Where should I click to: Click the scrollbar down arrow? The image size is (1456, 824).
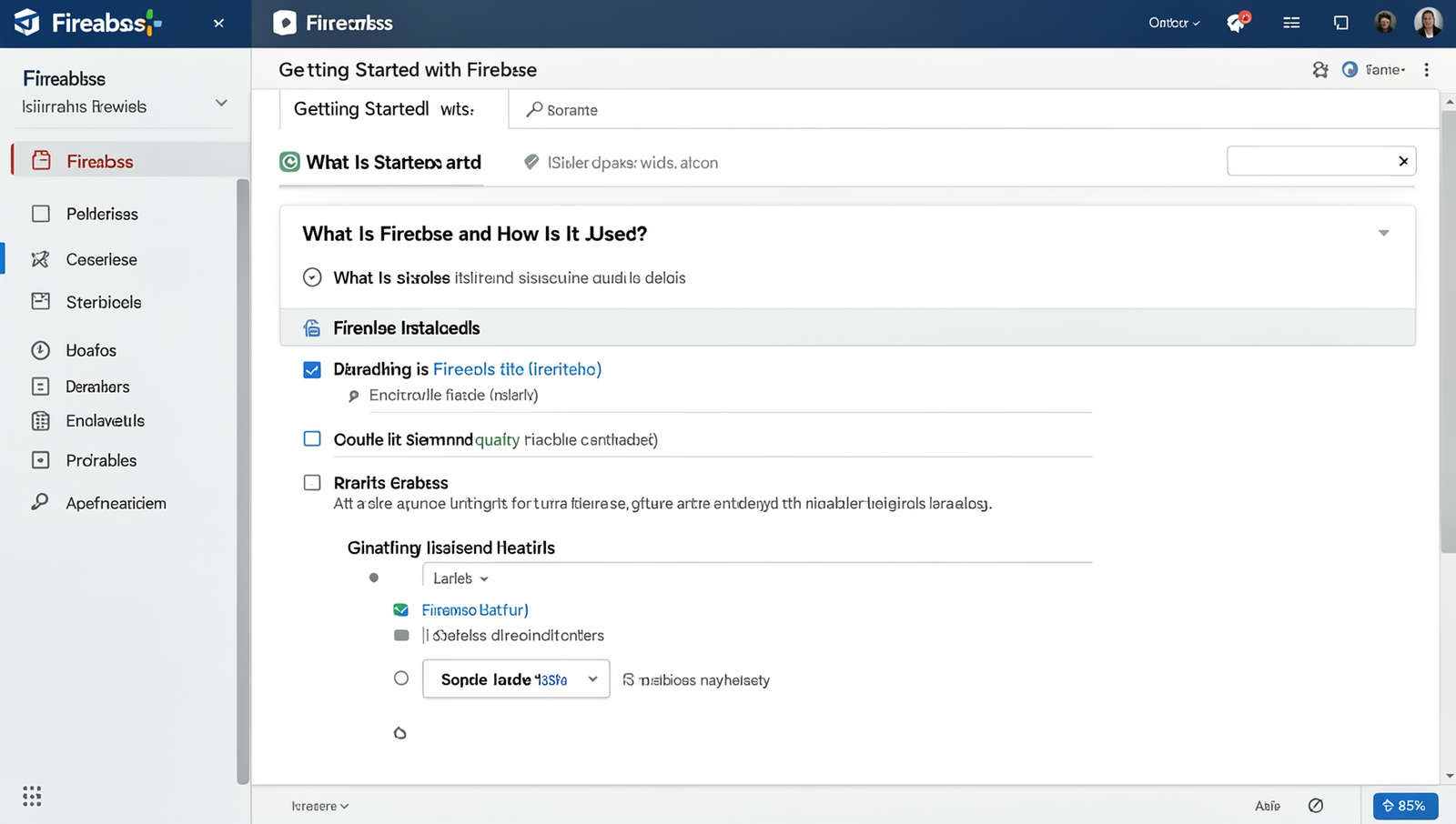(1449, 777)
